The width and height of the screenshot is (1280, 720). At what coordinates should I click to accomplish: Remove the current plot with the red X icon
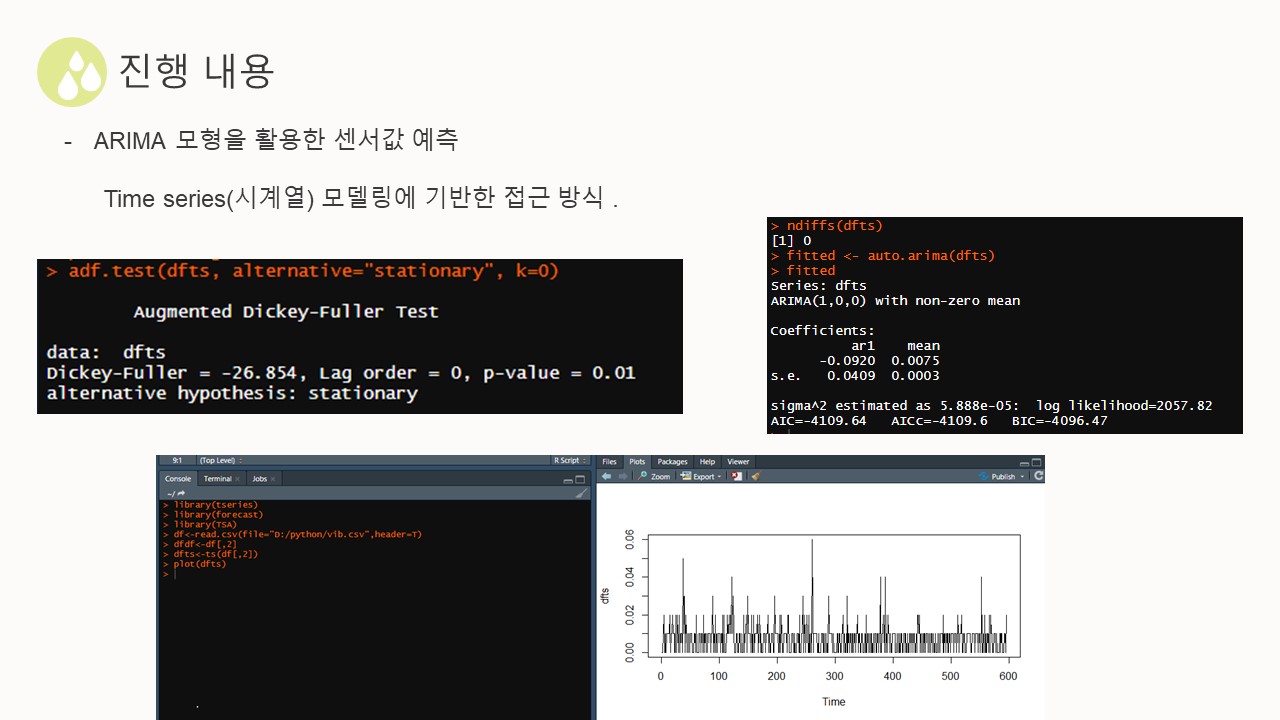click(738, 476)
